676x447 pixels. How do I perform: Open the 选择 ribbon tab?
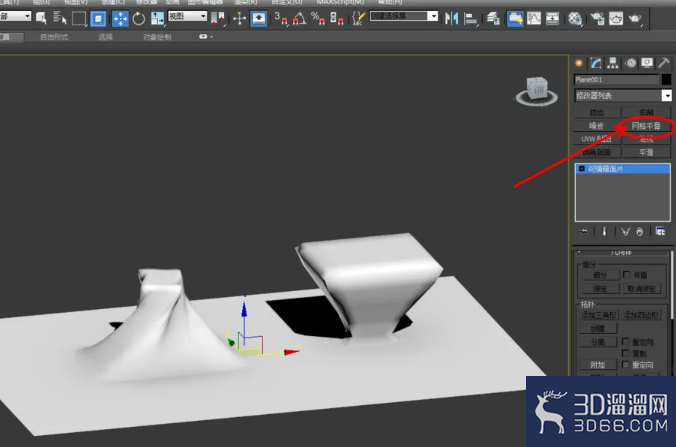point(105,37)
